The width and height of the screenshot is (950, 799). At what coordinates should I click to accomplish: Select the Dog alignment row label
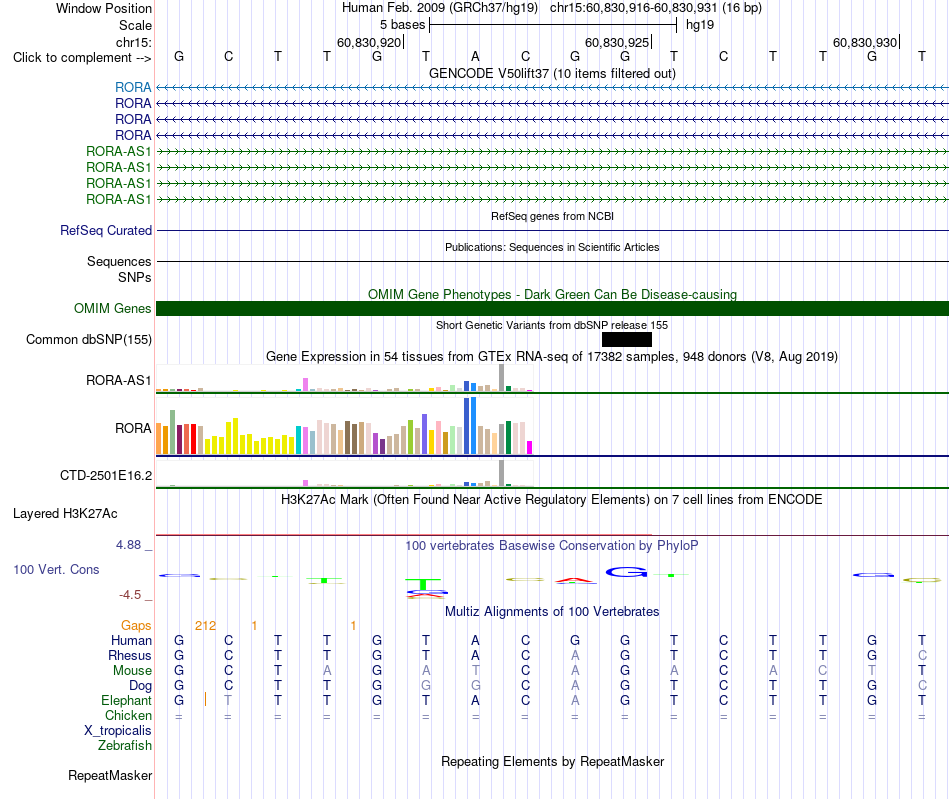coord(141,686)
